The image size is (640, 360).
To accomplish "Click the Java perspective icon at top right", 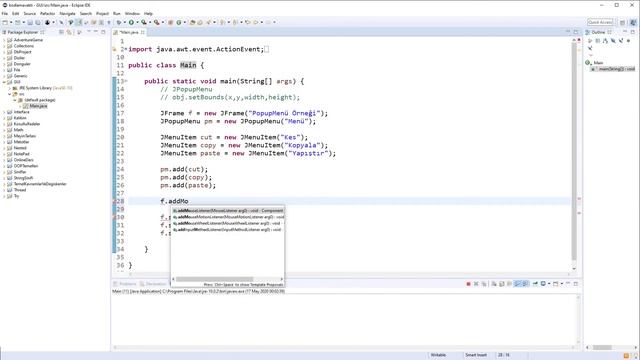I will pos(633,22).
